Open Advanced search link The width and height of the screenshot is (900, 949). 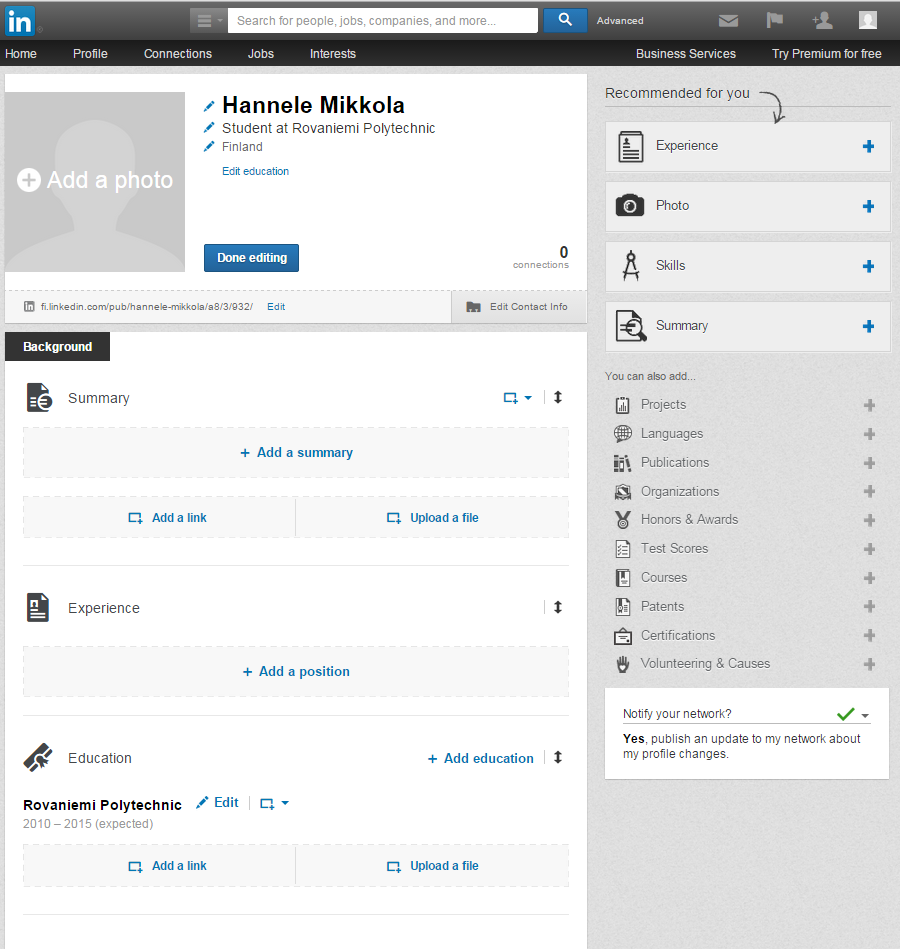tap(620, 21)
